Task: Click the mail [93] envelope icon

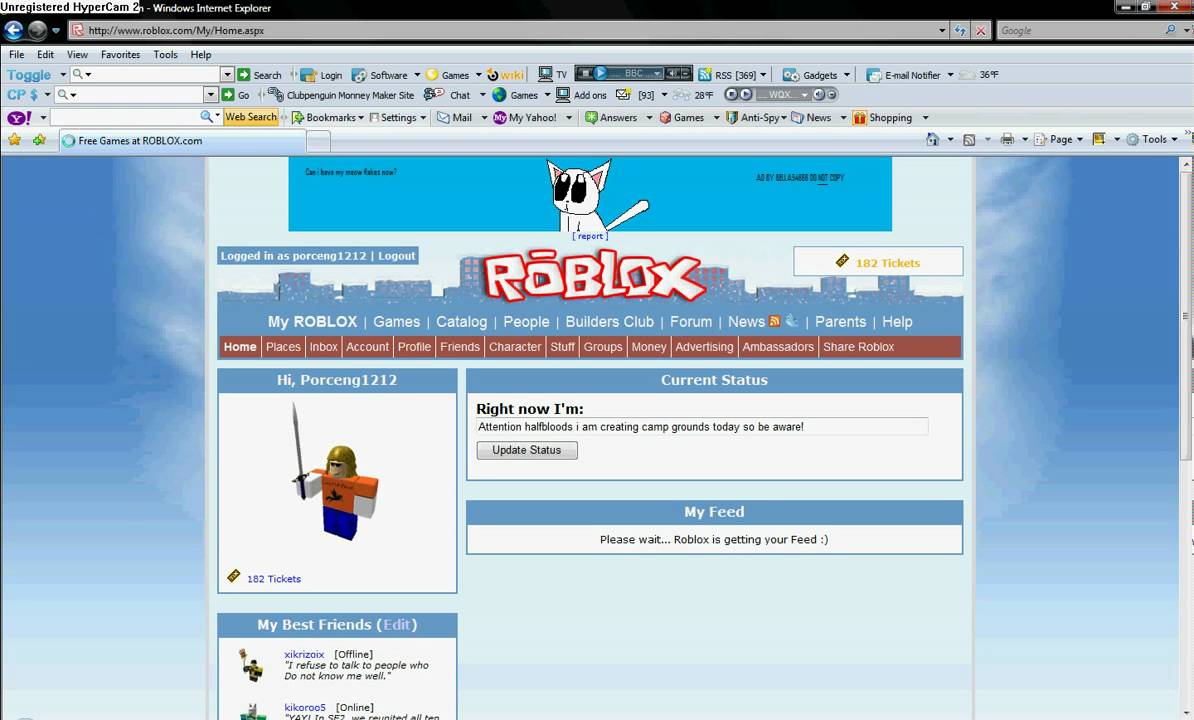Action: [623, 94]
